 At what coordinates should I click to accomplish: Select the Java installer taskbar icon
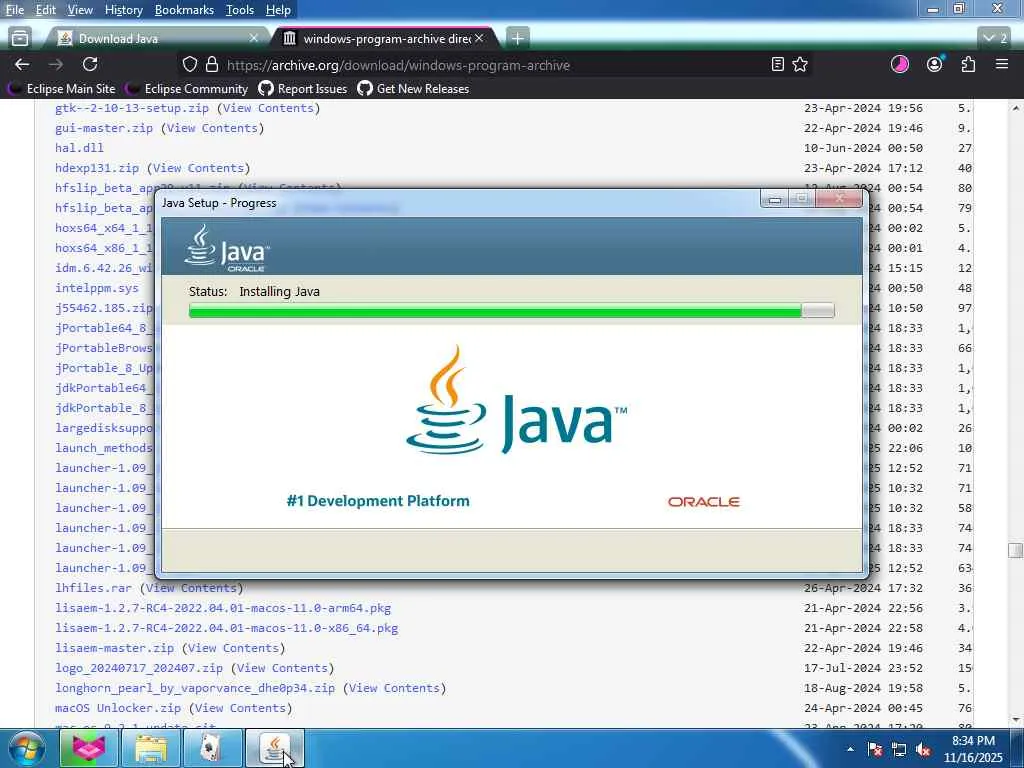[x=274, y=748]
